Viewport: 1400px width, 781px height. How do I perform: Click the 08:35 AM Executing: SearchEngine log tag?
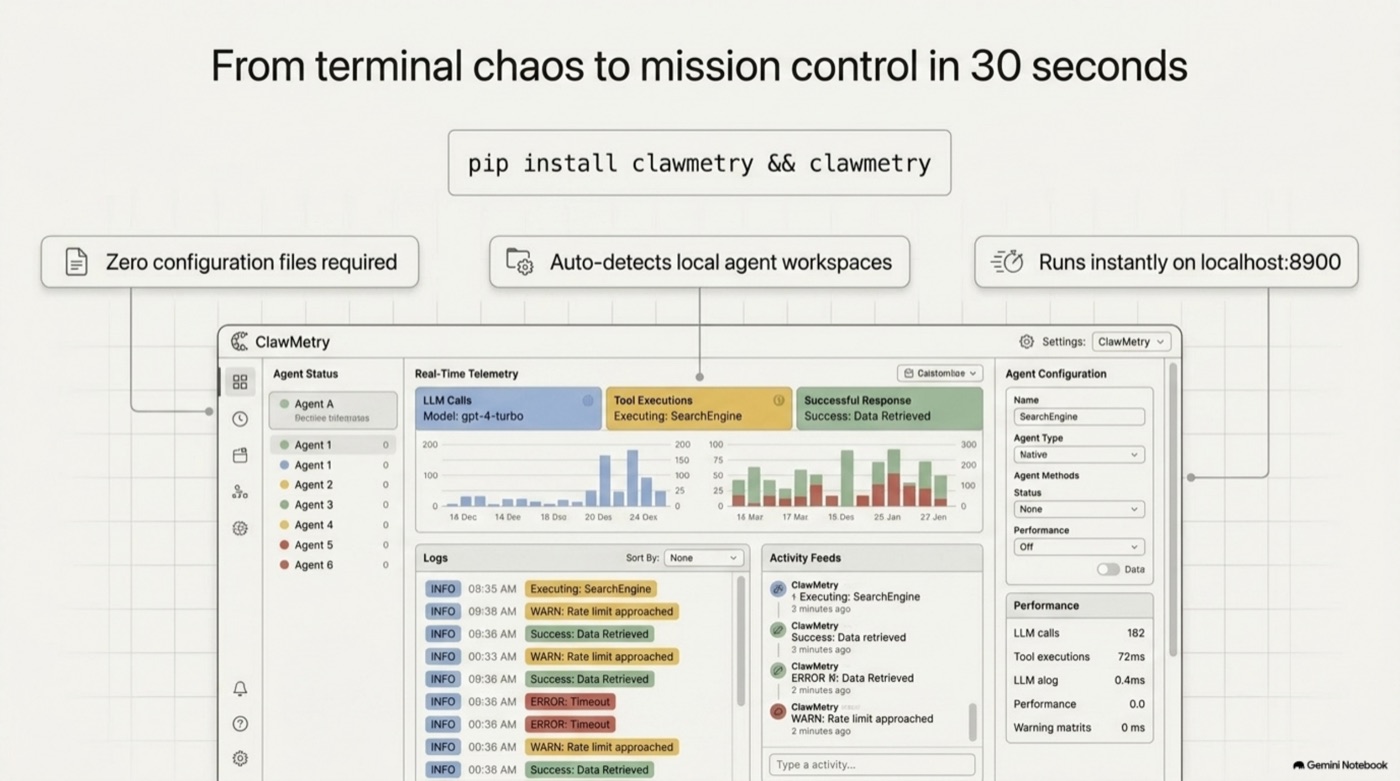point(591,589)
